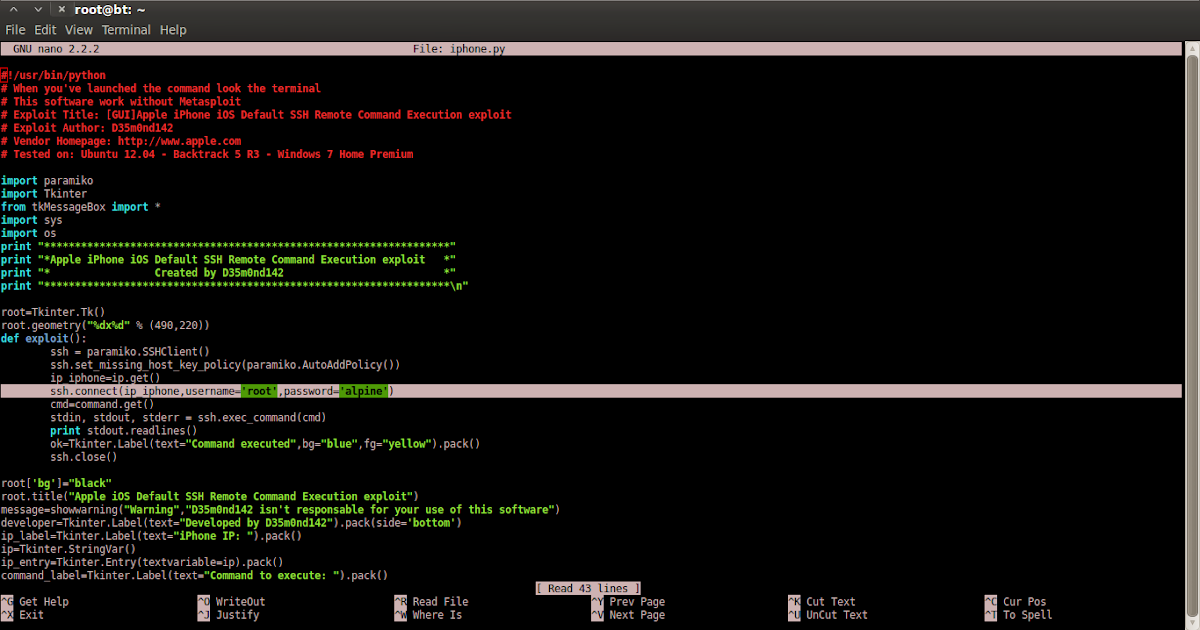Click the 'ssh.close()' line

coord(84,457)
